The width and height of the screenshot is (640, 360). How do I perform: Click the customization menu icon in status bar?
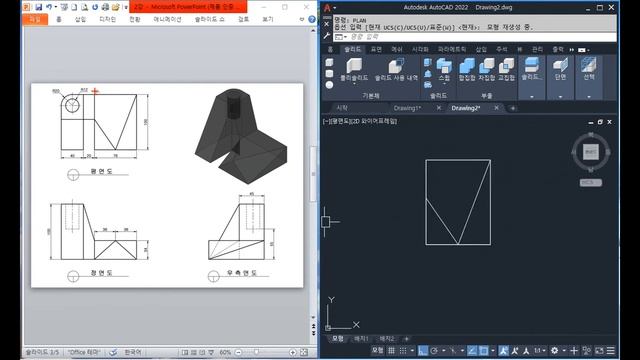(611, 351)
